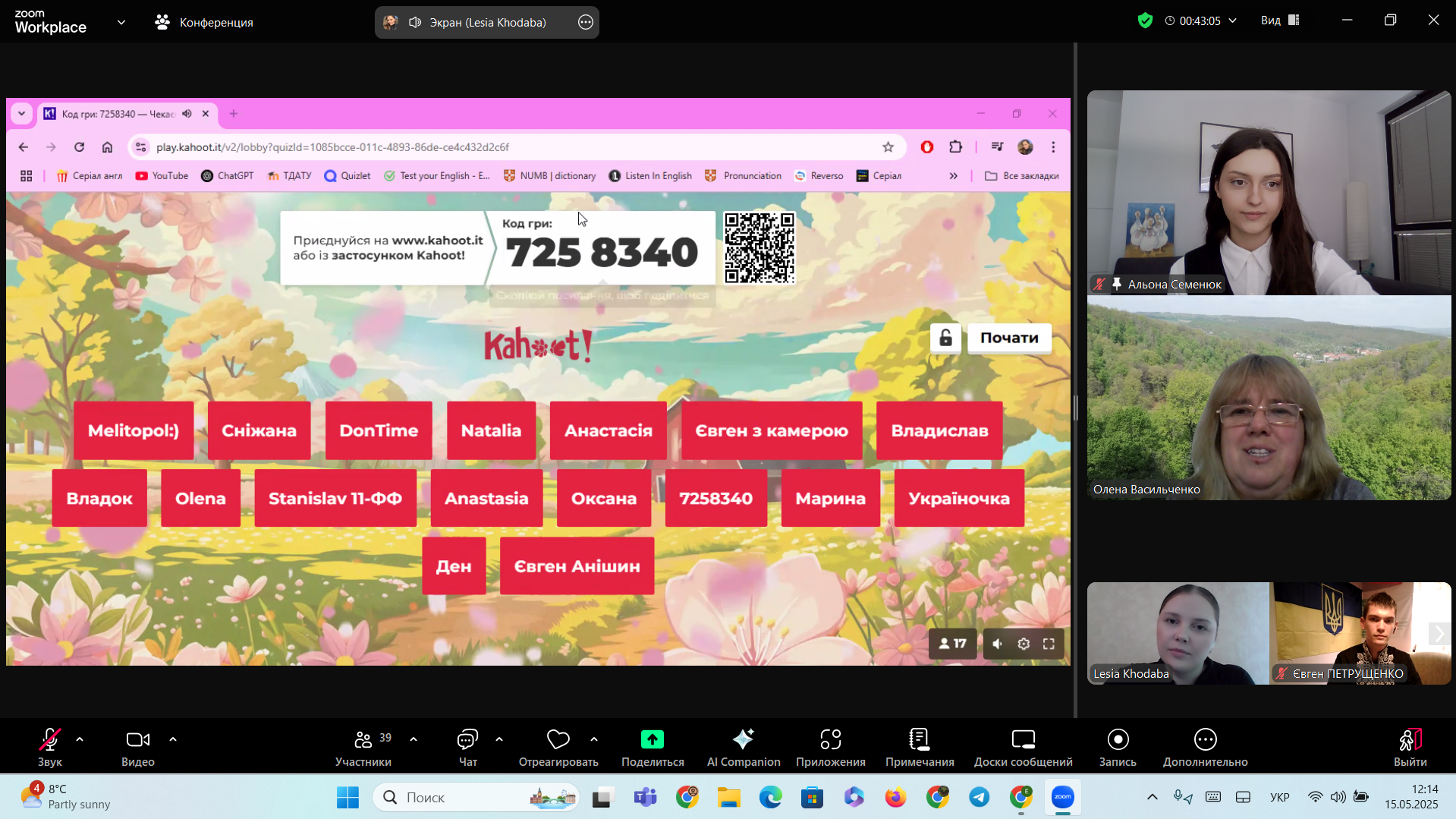Screen dimensions: 1456x819
Task: Open the Reverso bookmark
Action: 819,176
